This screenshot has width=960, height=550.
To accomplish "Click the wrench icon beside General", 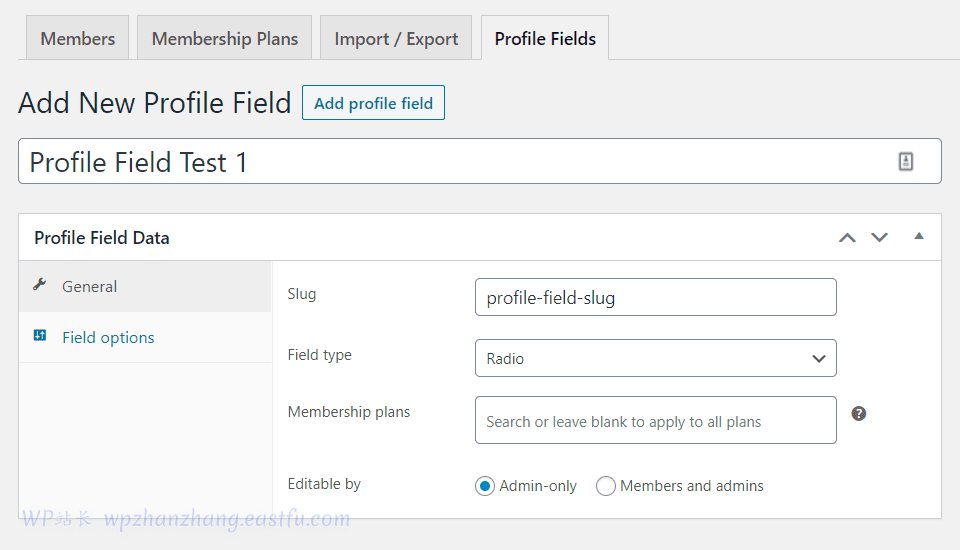I will (x=40, y=285).
